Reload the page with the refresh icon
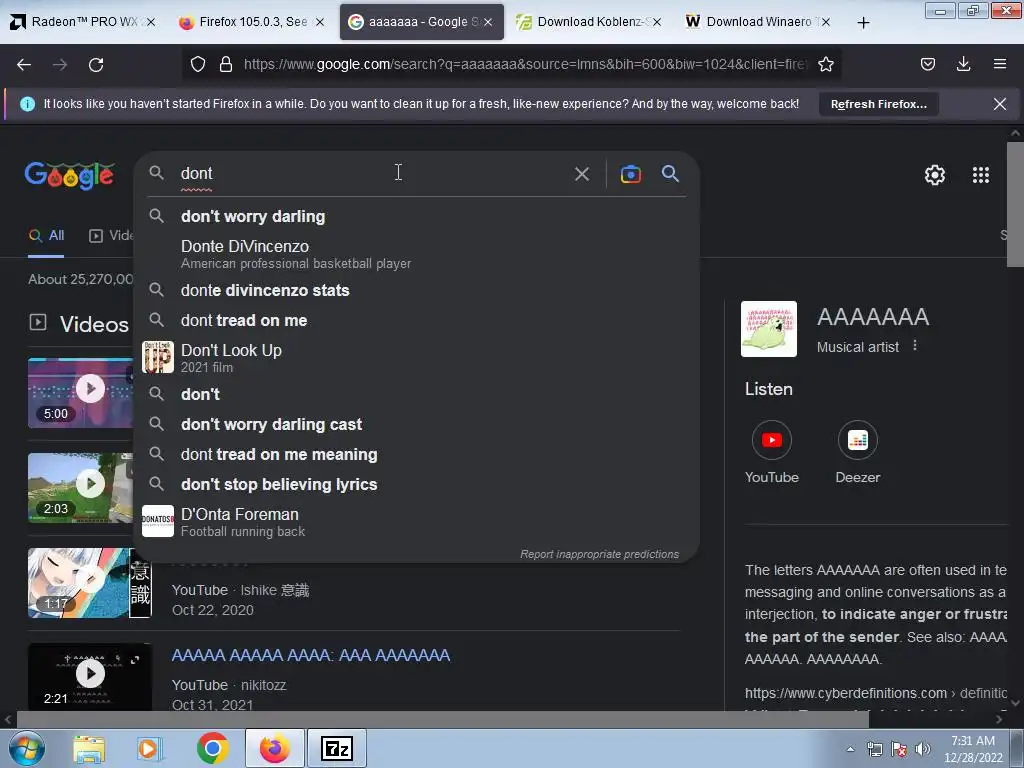 [x=96, y=65]
